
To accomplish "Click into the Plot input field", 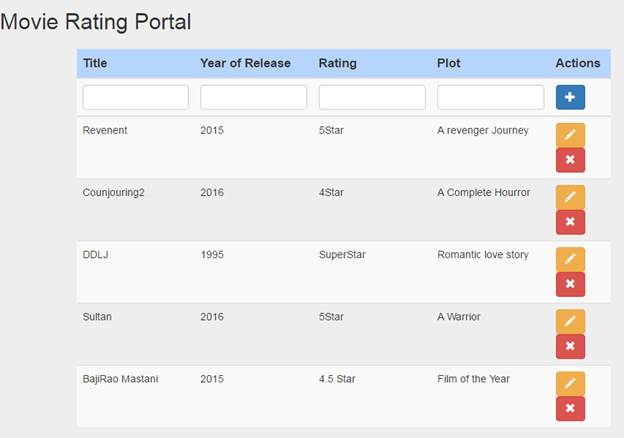I will click(490, 97).
